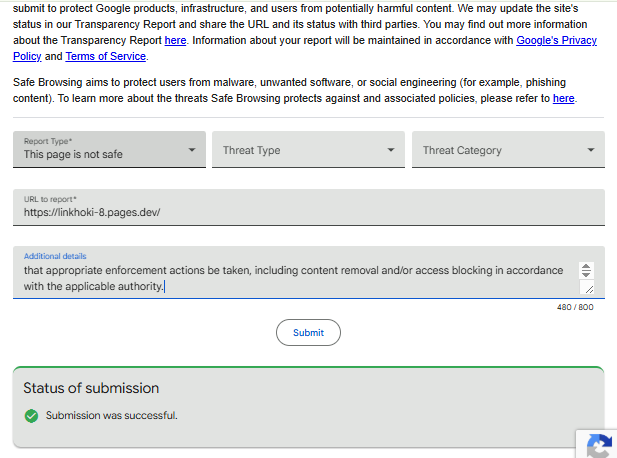Click the textarea scroll up arrow

click(586, 267)
